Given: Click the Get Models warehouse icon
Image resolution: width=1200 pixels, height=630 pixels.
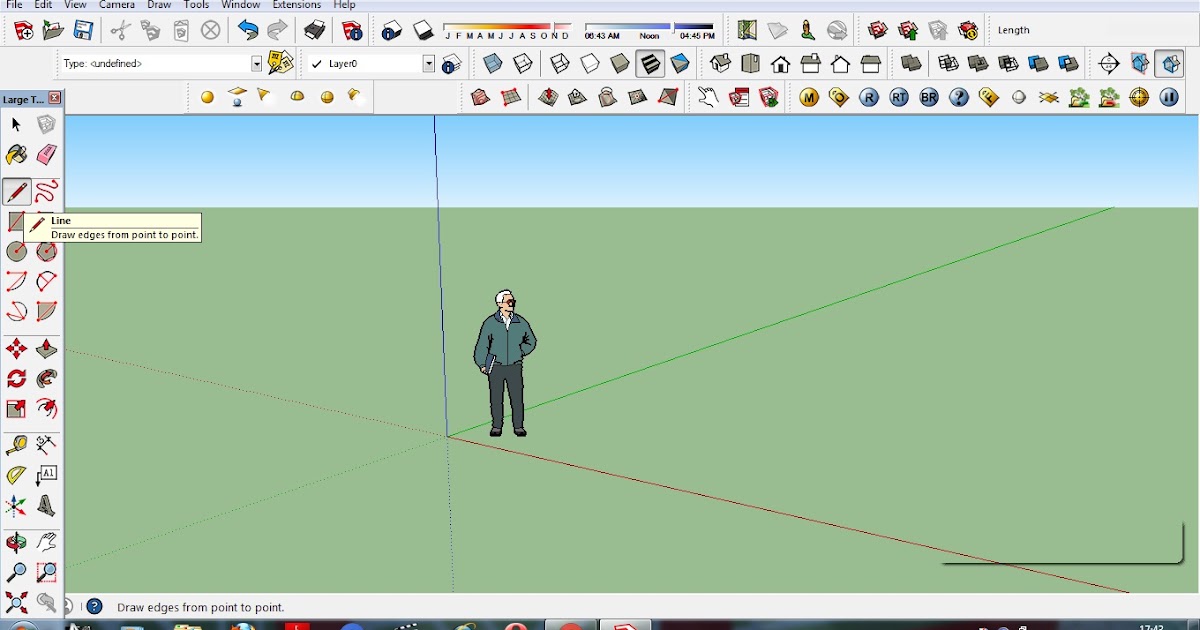Looking at the screenshot, I should click(877, 30).
